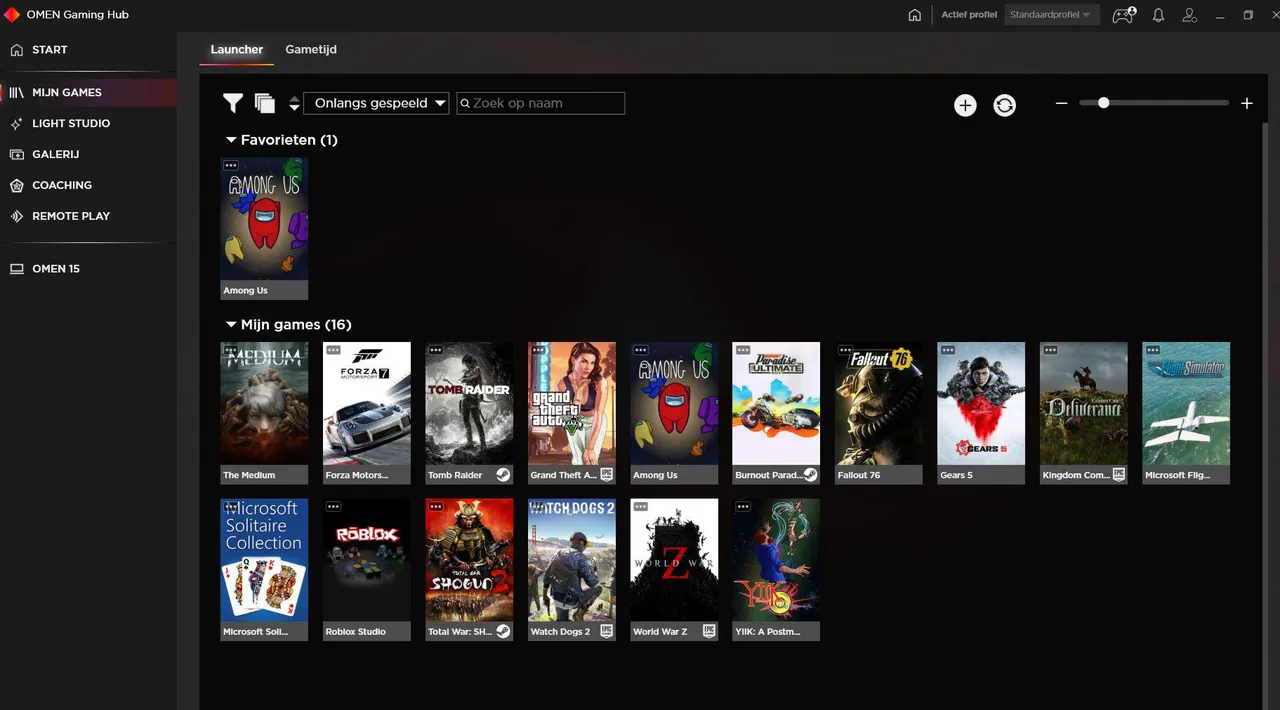Select the Among Us cover in Favorieten
The height and width of the screenshot is (710, 1280).
264,219
